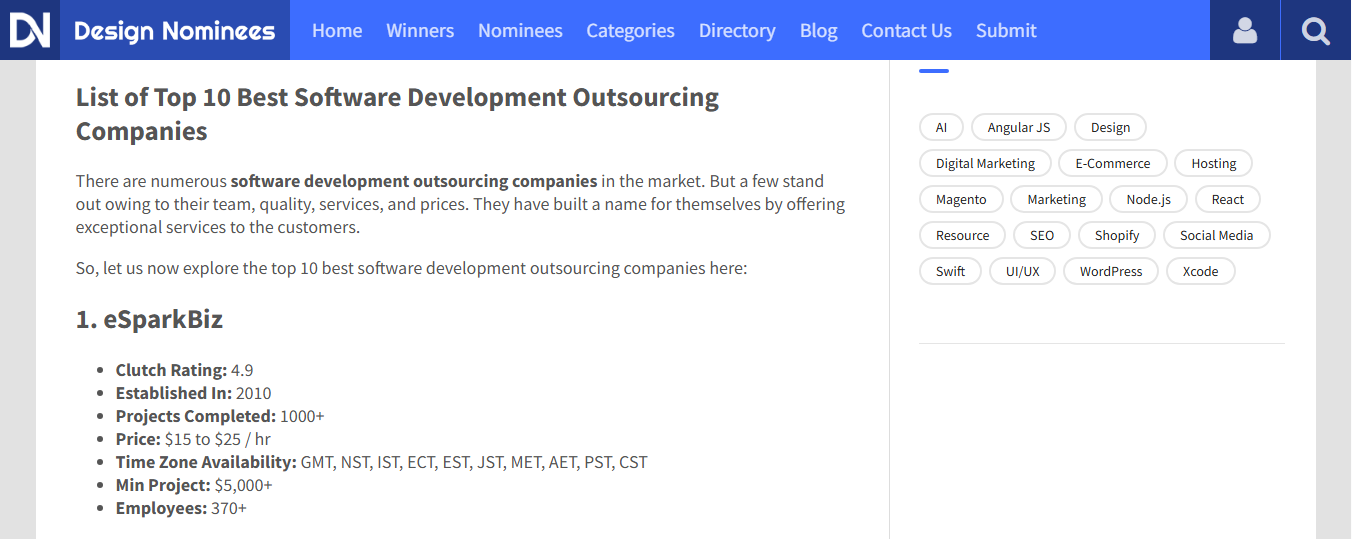Select the E-Commerce tag

pyautogui.click(x=1113, y=163)
